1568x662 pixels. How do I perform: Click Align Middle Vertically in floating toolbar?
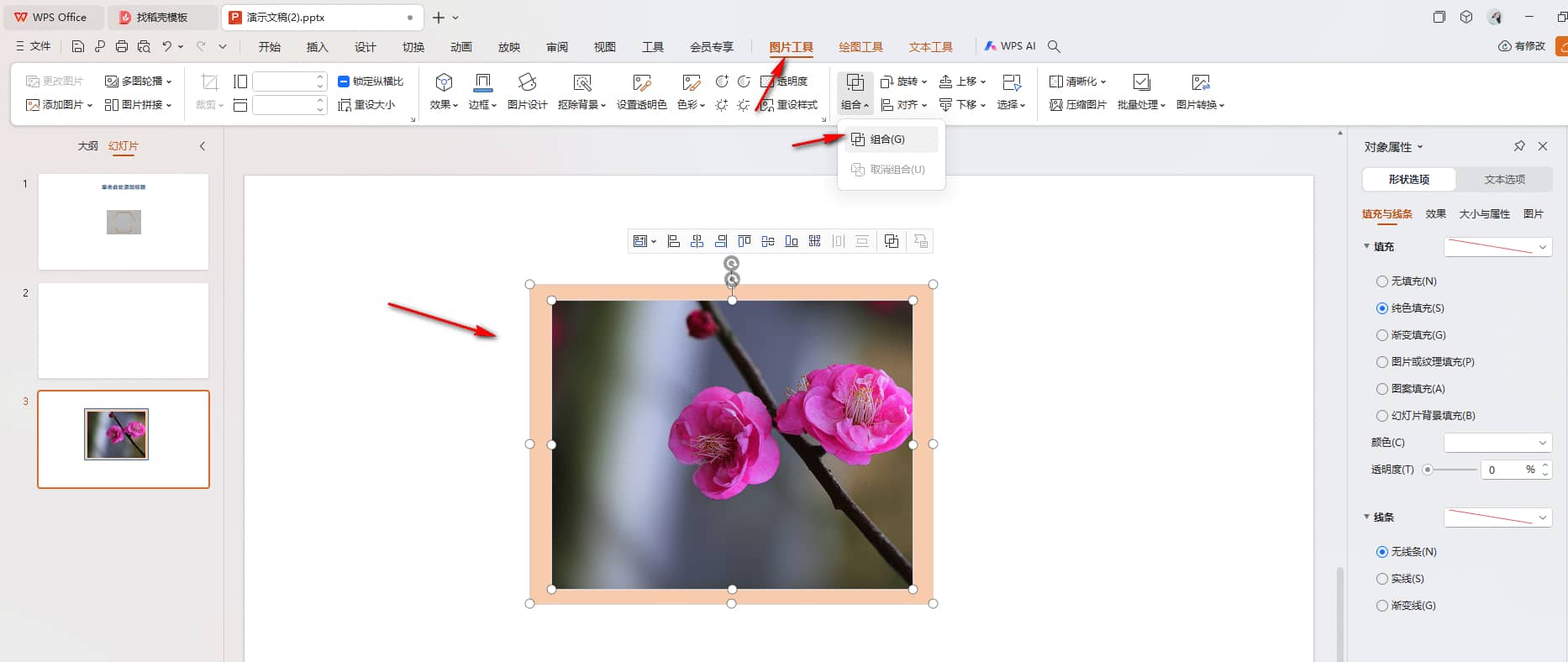pyautogui.click(x=767, y=241)
